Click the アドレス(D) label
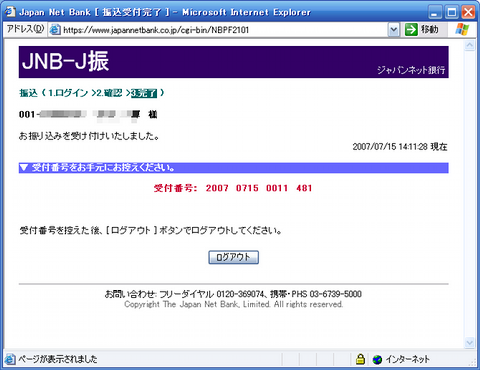This screenshot has width=483, height=372. [x=25, y=29]
